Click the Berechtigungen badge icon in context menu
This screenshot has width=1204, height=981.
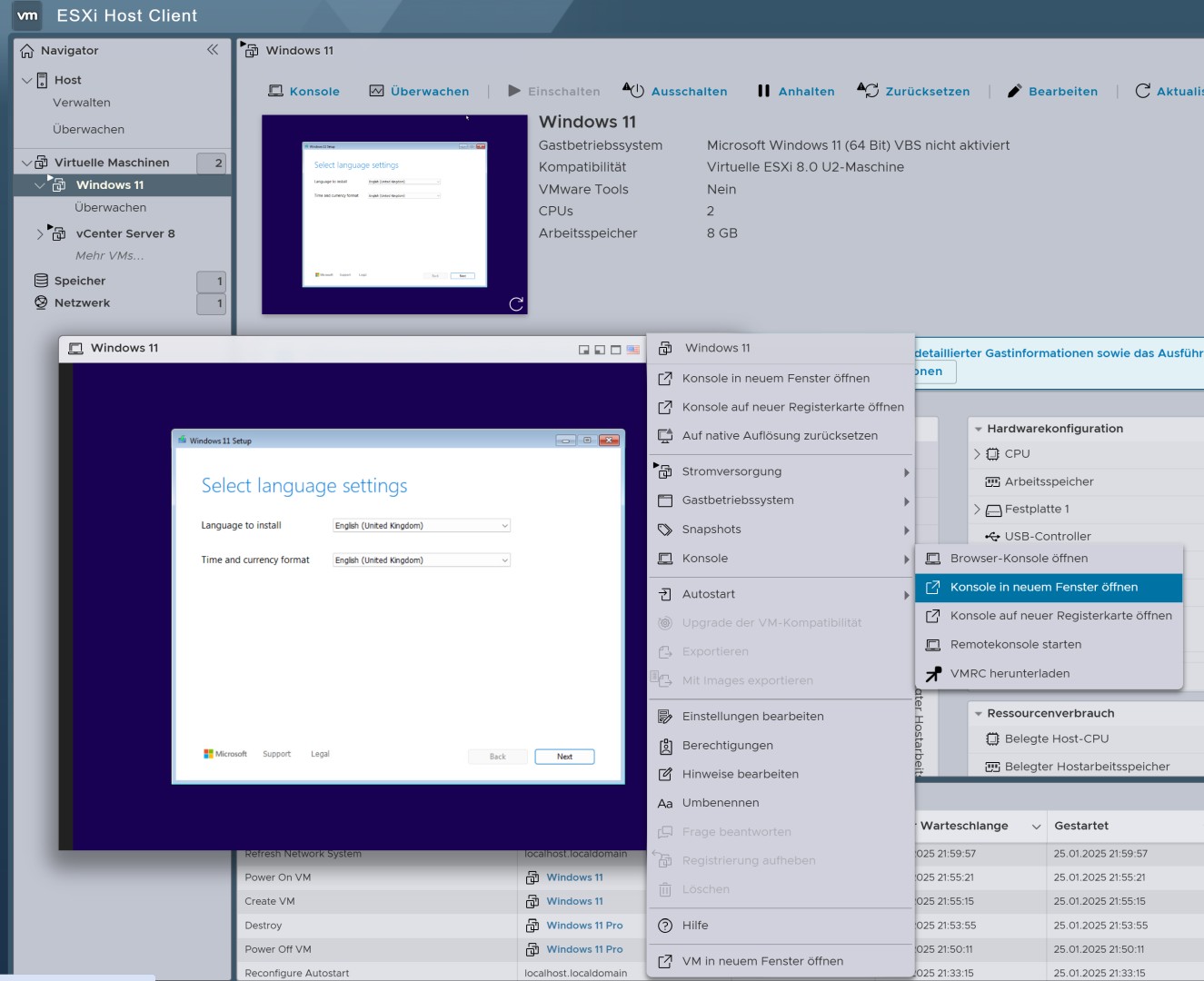click(665, 746)
